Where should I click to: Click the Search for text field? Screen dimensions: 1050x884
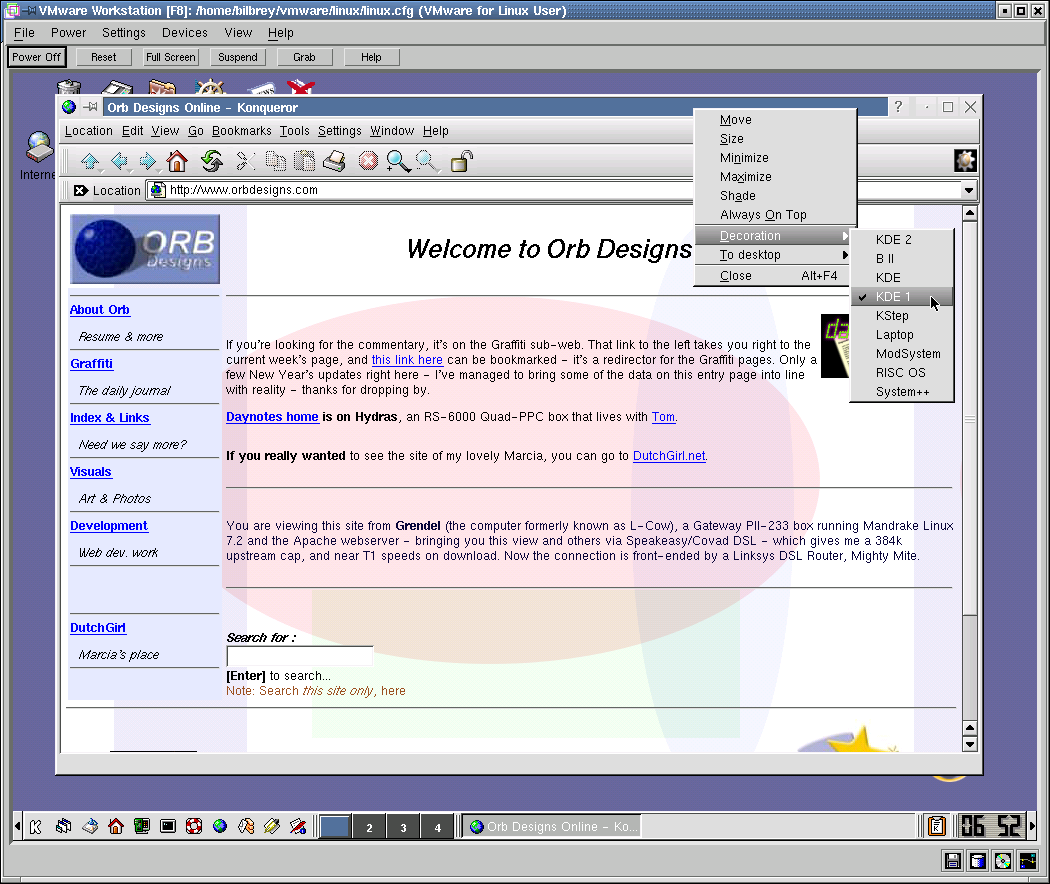[x=299, y=656]
